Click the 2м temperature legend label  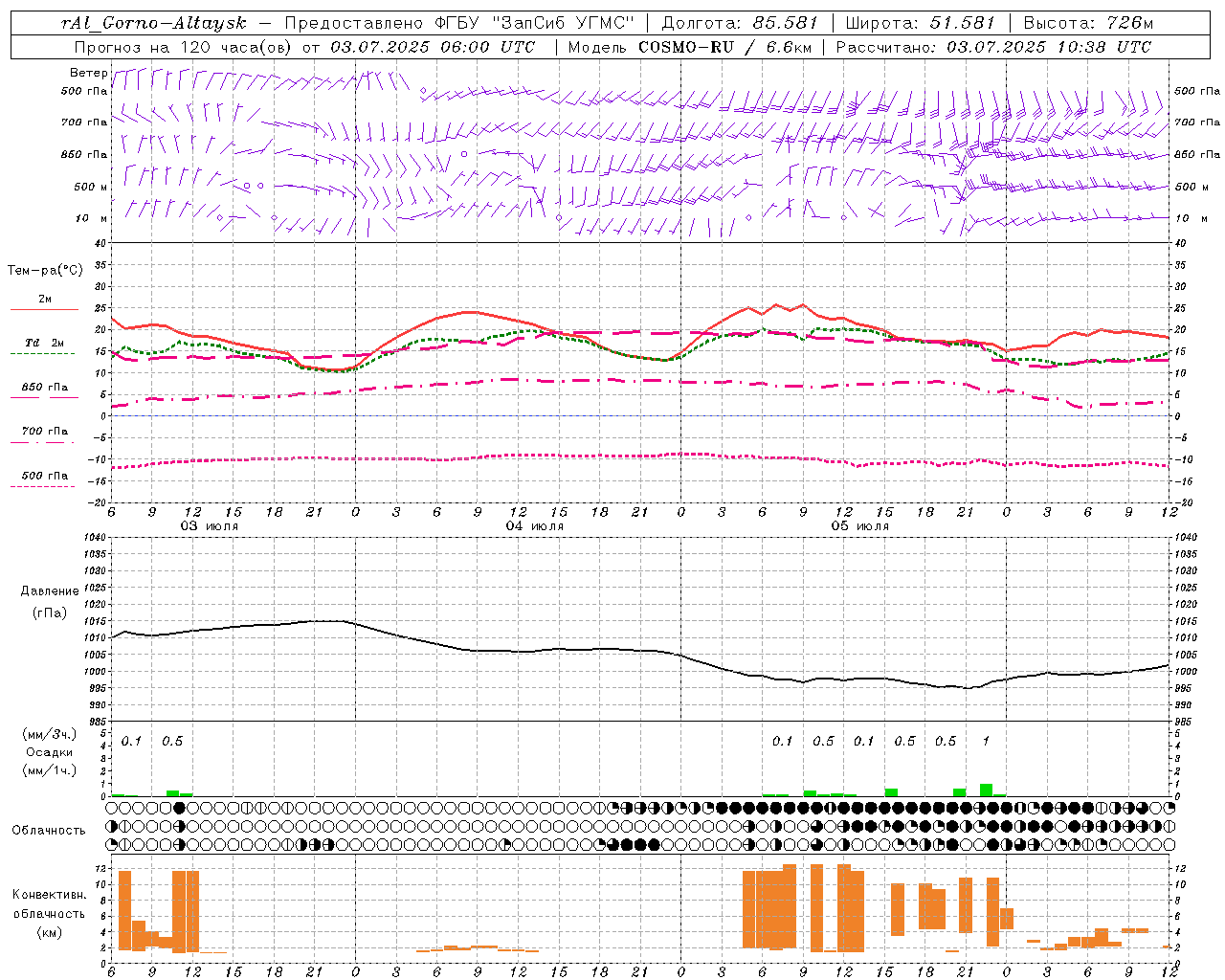tap(45, 299)
